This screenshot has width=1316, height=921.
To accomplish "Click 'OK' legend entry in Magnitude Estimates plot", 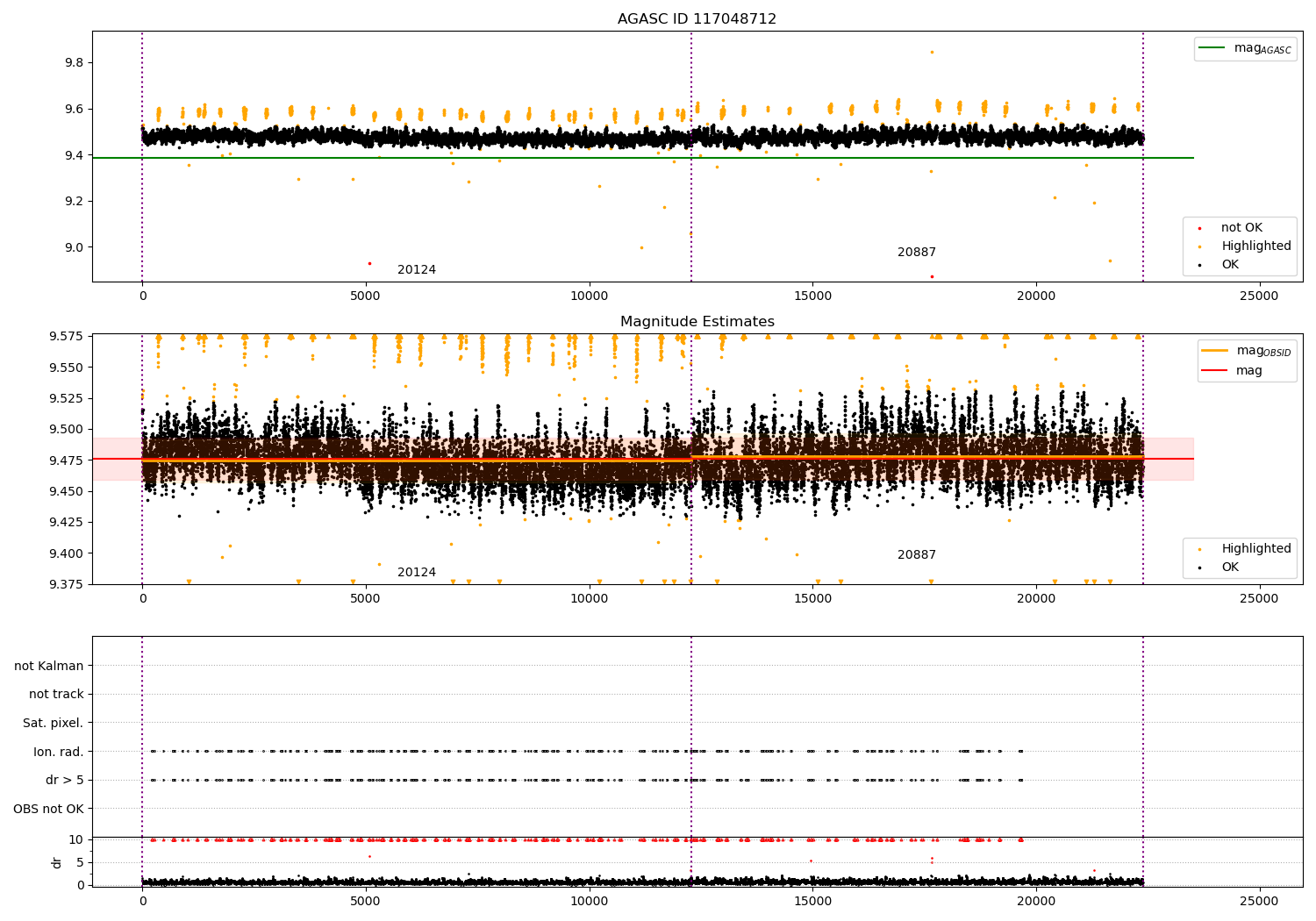I will click(1229, 568).
